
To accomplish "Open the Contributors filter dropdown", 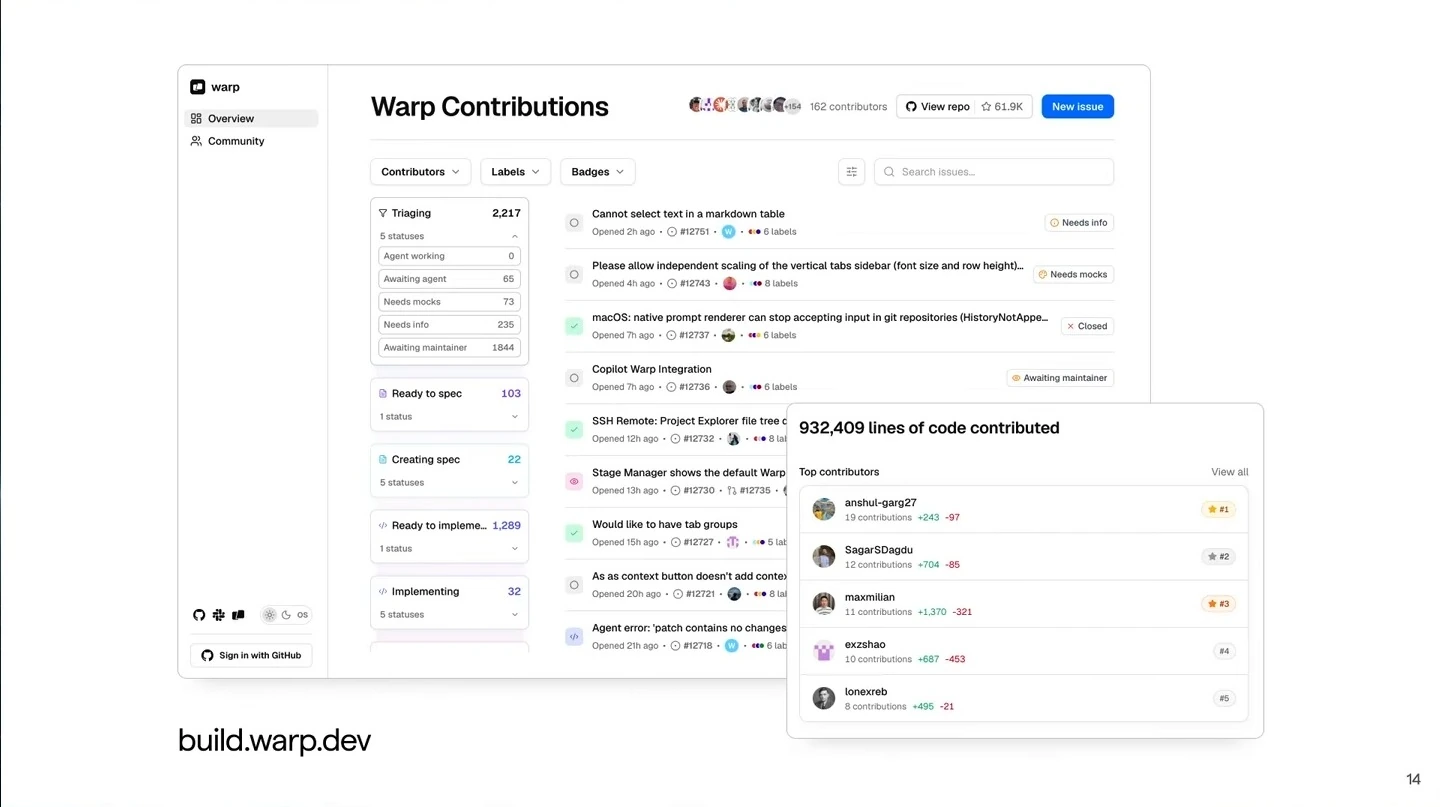I will tap(421, 172).
